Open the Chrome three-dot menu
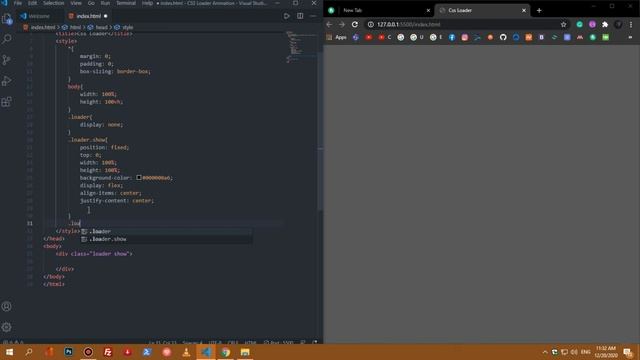This screenshot has height=360, width=640. (x=631, y=24)
